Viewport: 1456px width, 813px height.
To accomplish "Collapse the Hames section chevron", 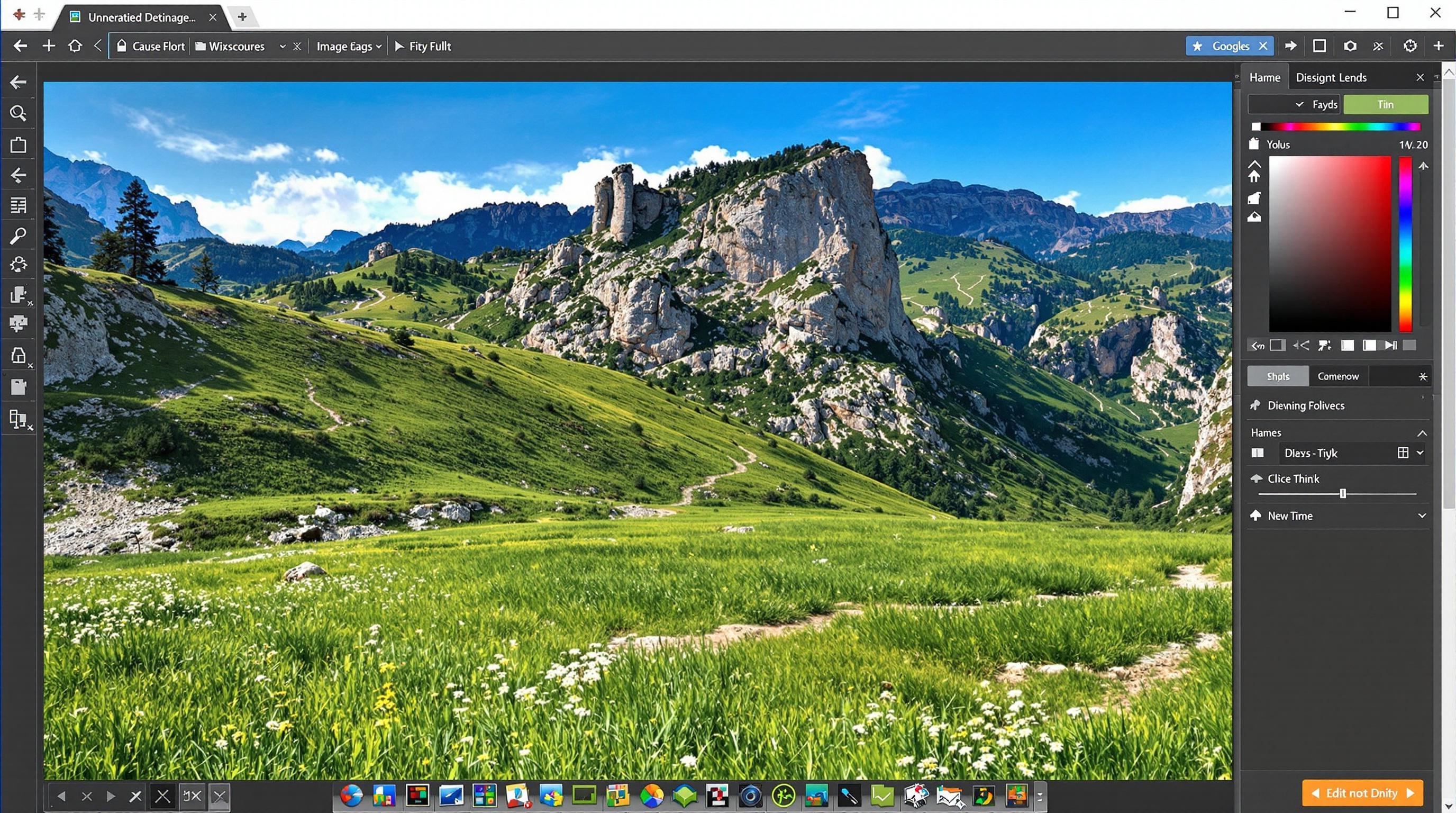I will coord(1422,433).
